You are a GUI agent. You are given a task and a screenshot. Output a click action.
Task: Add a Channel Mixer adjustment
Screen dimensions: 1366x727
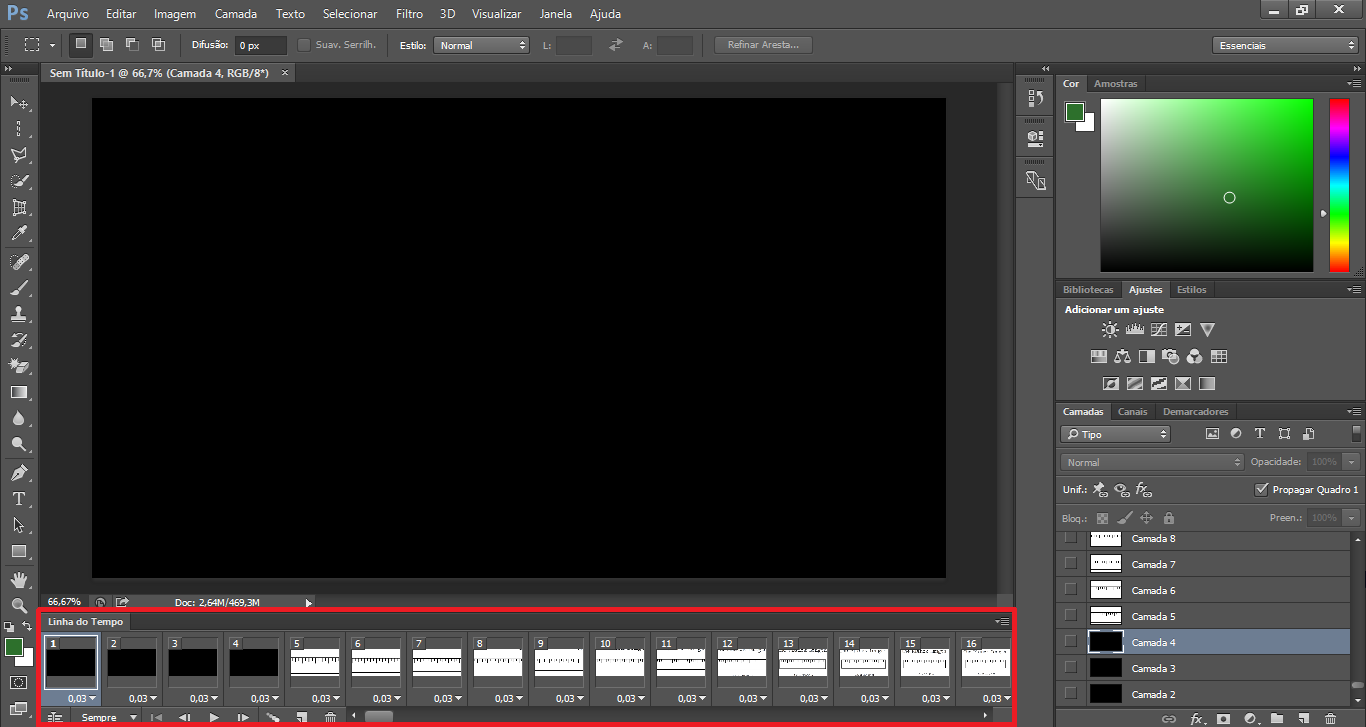pyautogui.click(x=1194, y=356)
